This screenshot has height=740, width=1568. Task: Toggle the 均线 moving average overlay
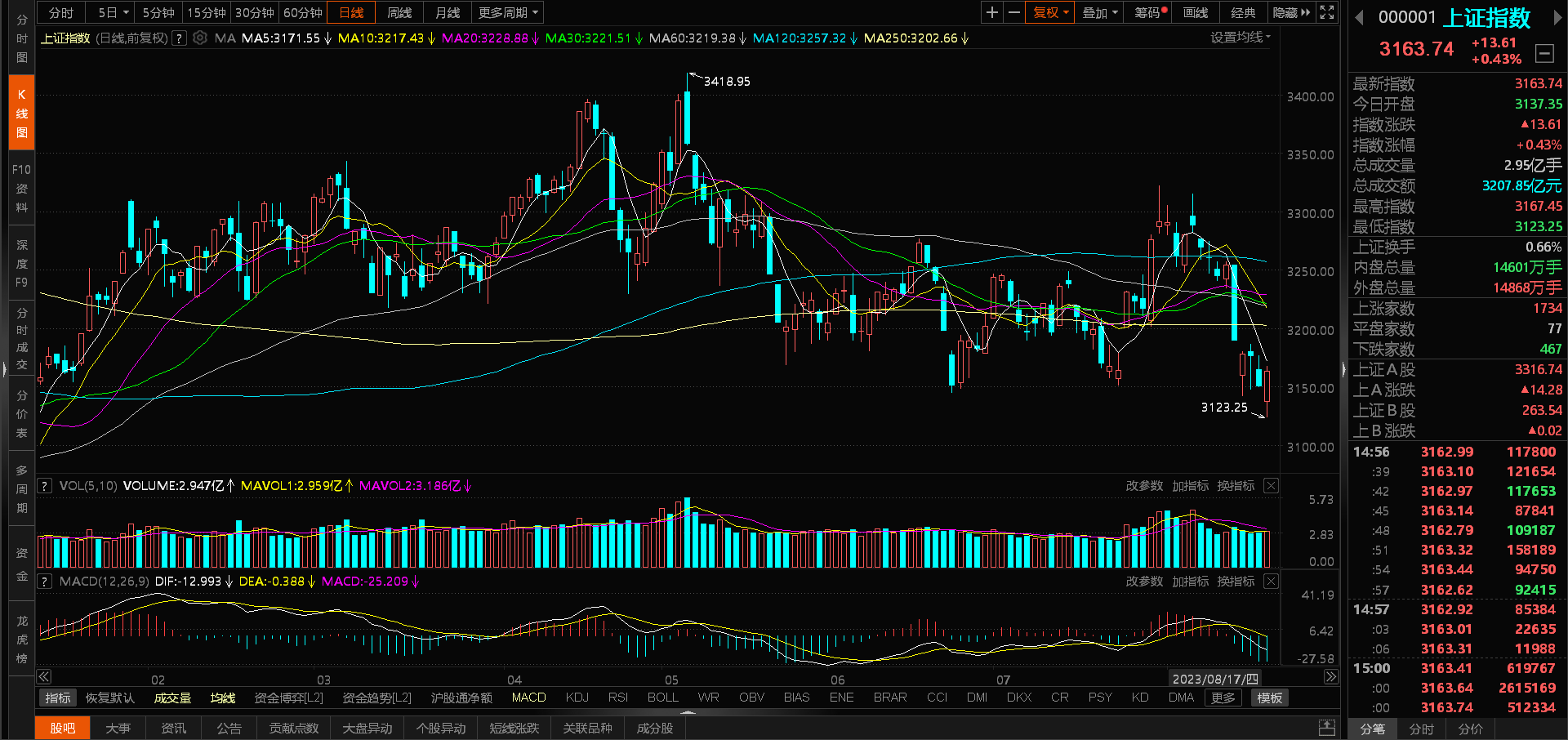point(222,698)
